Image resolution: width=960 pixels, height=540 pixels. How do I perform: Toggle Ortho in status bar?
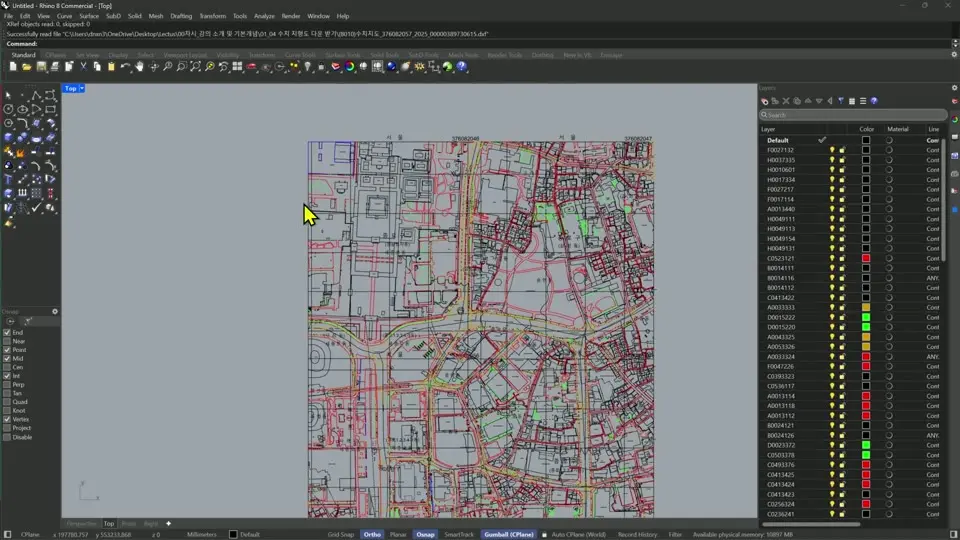372,534
